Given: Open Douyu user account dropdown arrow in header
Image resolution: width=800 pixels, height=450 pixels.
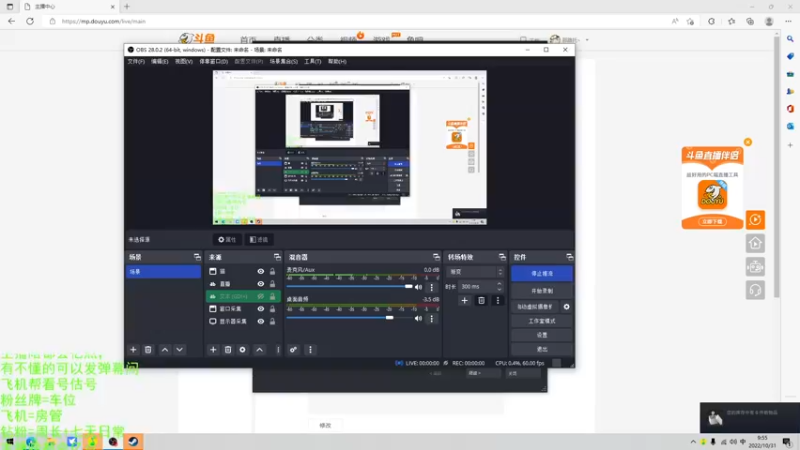Looking at the screenshot, I should (587, 40).
